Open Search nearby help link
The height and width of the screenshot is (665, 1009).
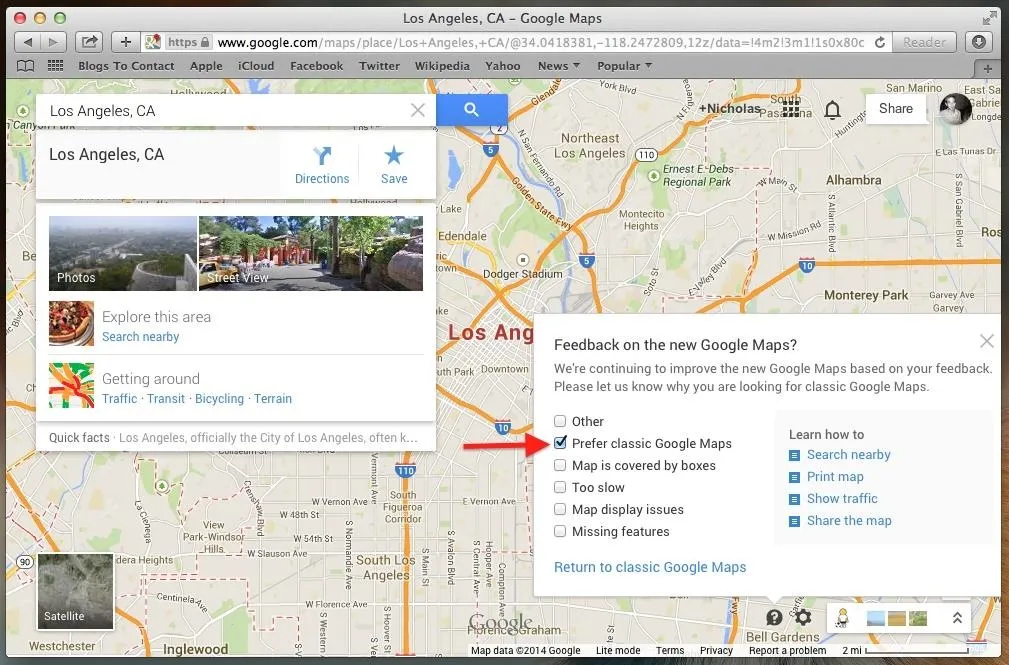[x=849, y=454]
